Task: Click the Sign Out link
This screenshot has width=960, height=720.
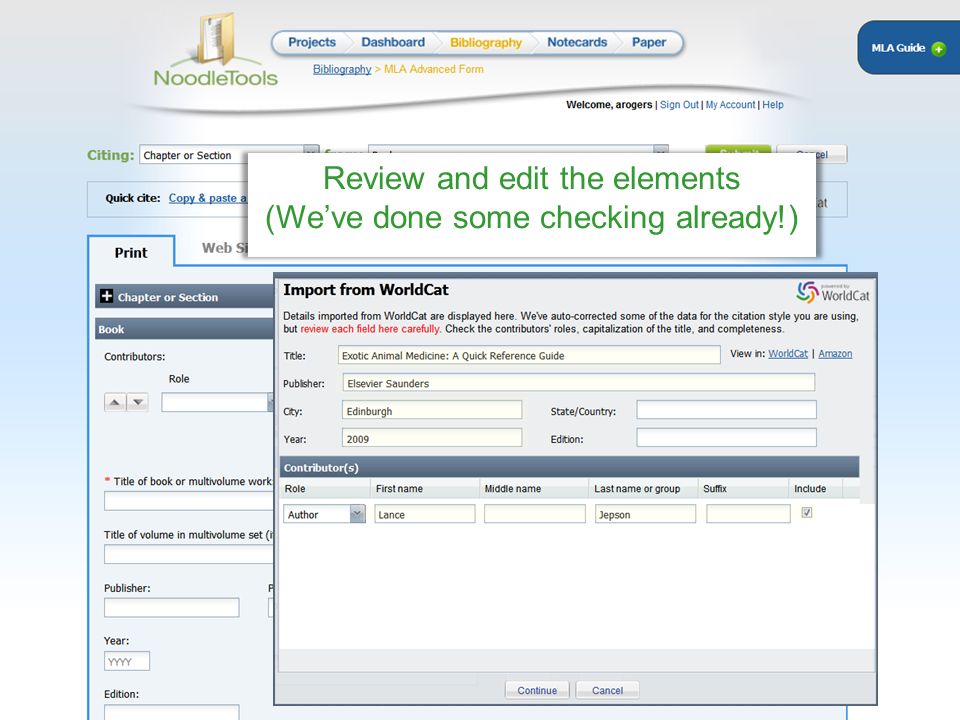Action: 679,105
